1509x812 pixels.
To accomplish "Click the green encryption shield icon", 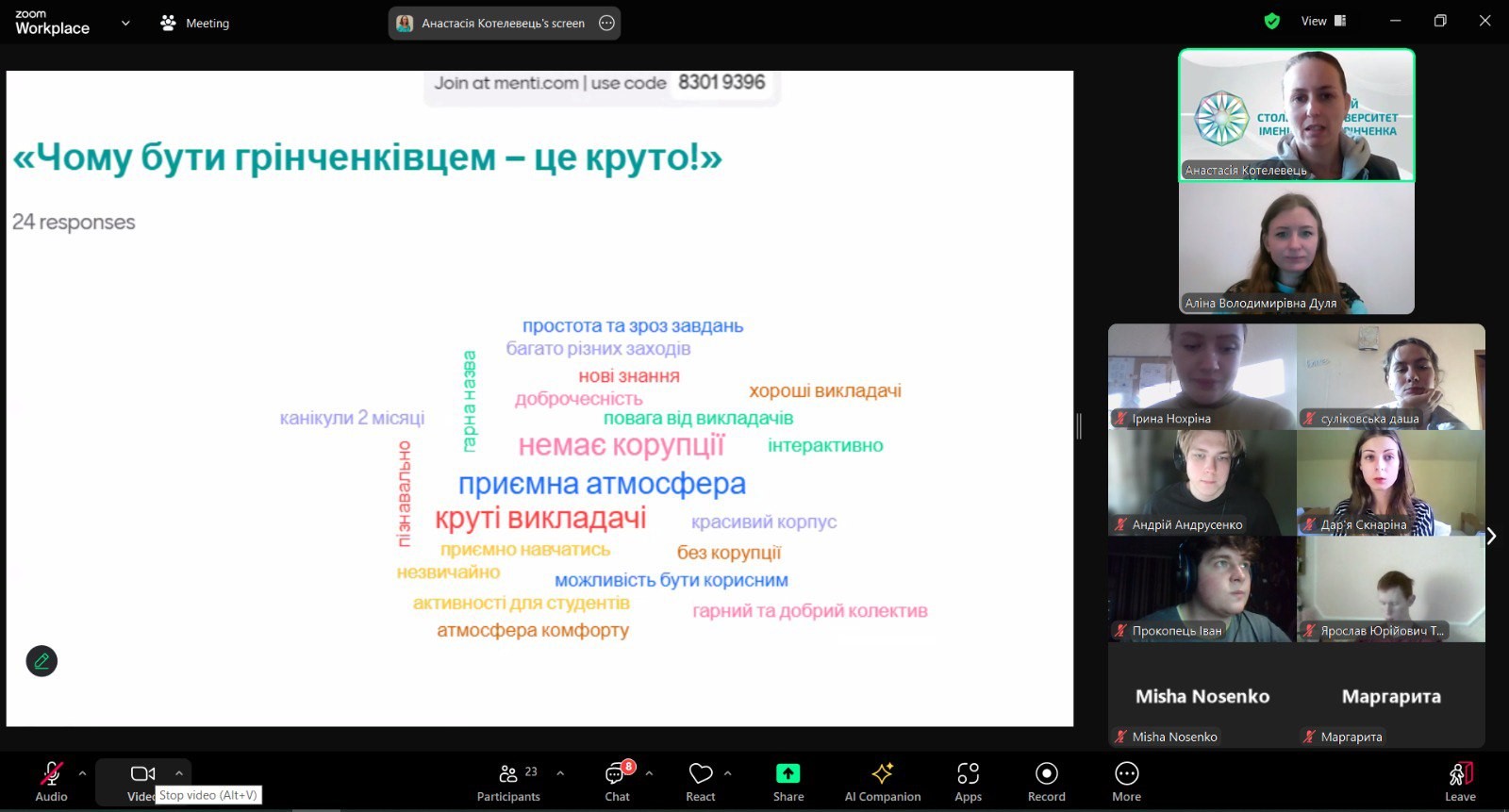I will (1272, 21).
